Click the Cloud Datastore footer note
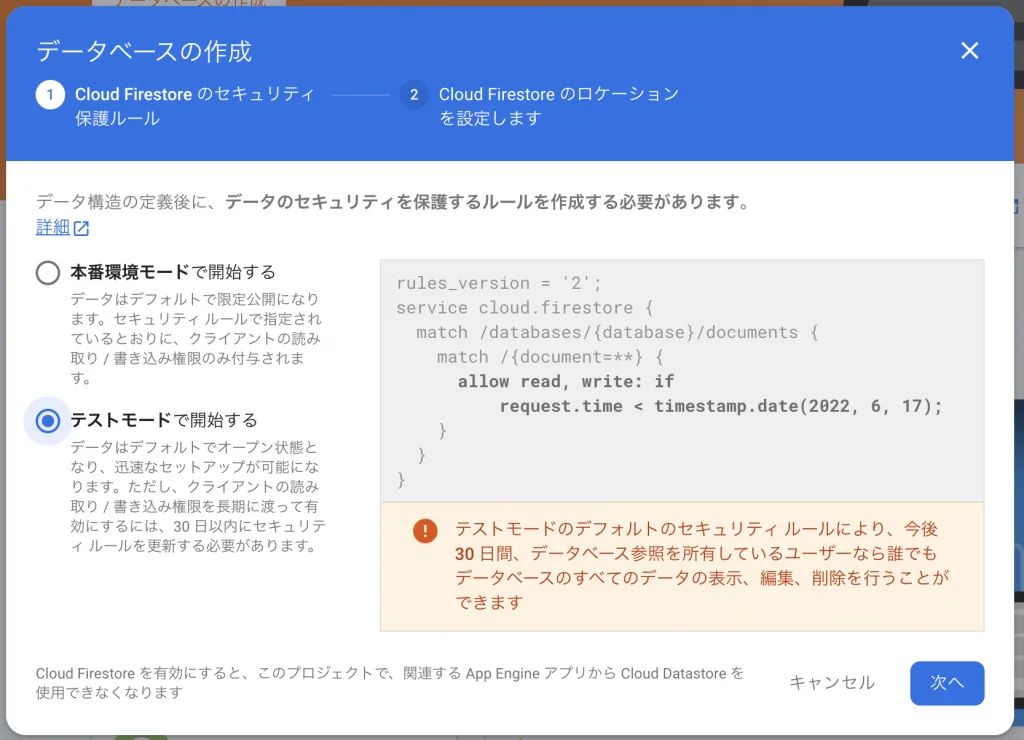This screenshot has width=1024, height=740. point(390,683)
